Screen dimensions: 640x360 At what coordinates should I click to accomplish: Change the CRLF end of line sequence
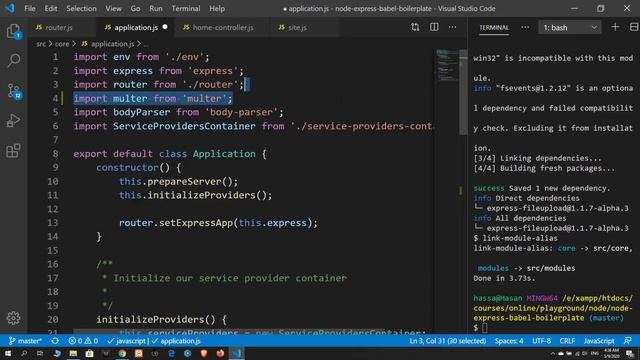(x=567, y=341)
